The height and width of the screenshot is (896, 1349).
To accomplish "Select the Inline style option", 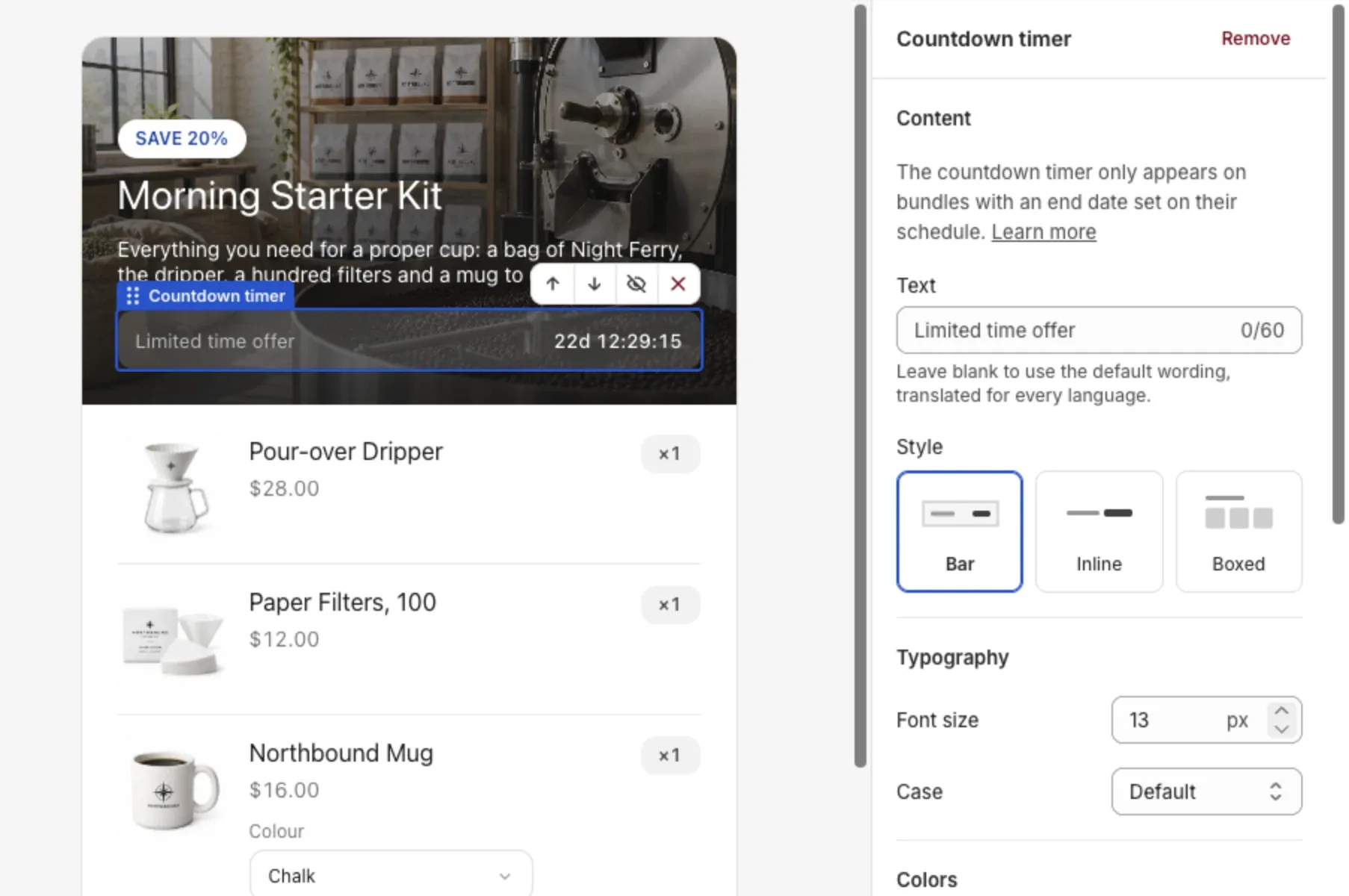I will tap(1099, 531).
